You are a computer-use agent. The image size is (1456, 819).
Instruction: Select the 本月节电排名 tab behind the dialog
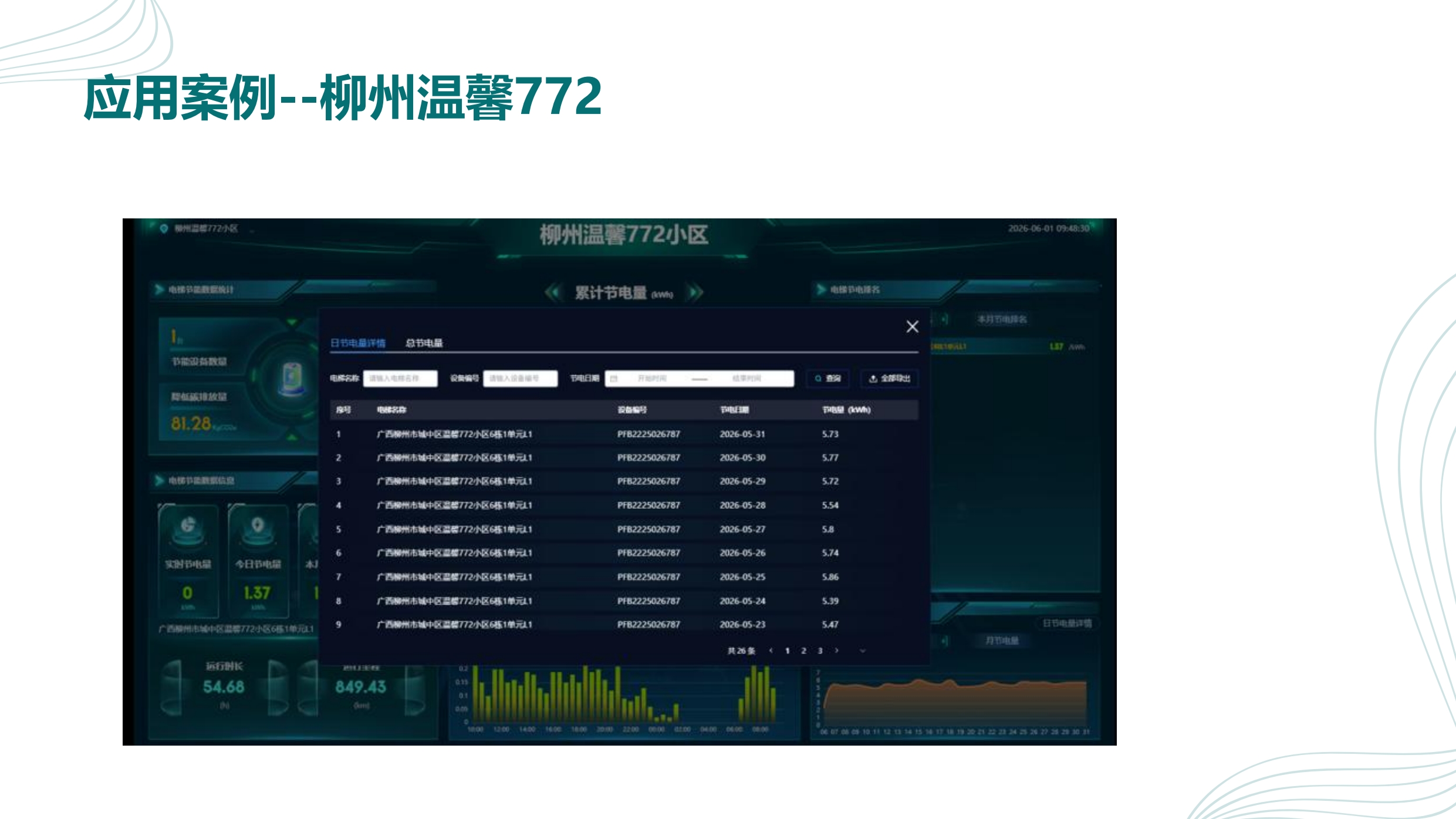[x=1002, y=319]
